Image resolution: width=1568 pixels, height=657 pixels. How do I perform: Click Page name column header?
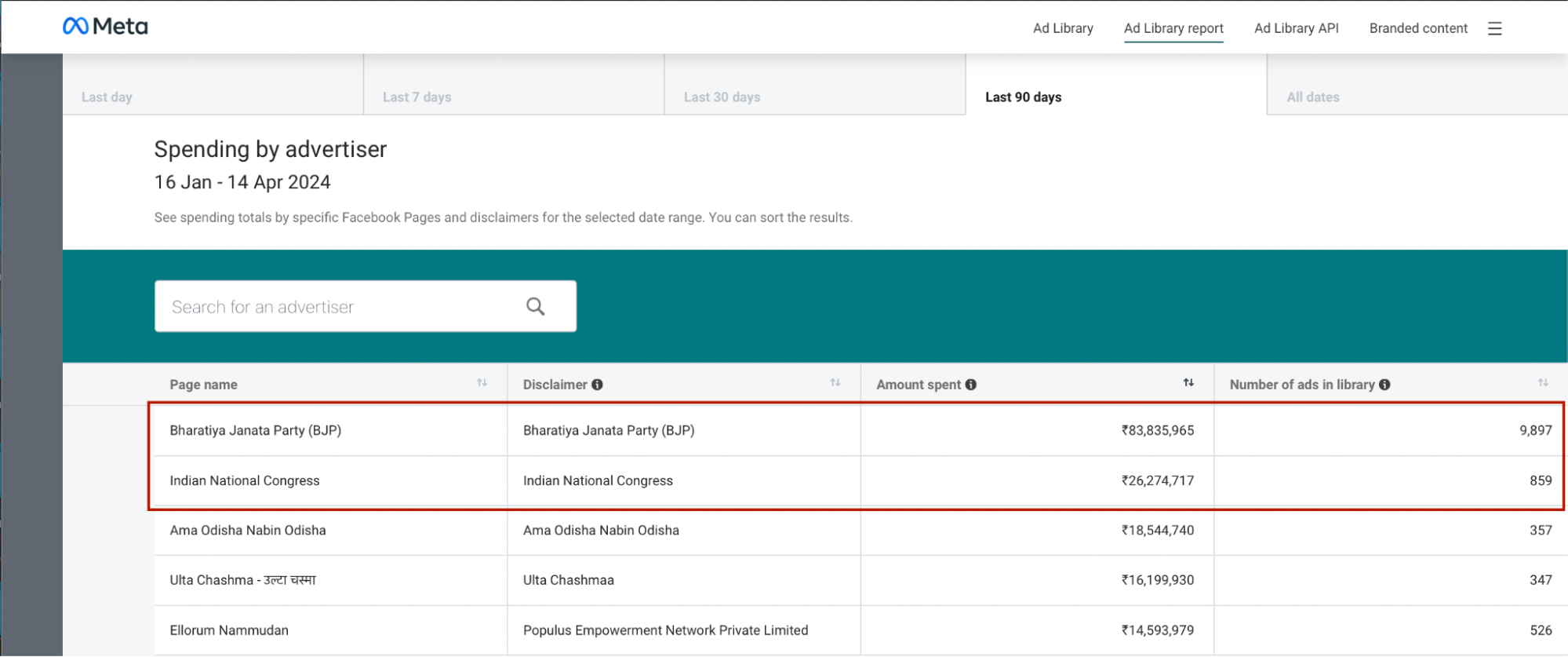(203, 385)
